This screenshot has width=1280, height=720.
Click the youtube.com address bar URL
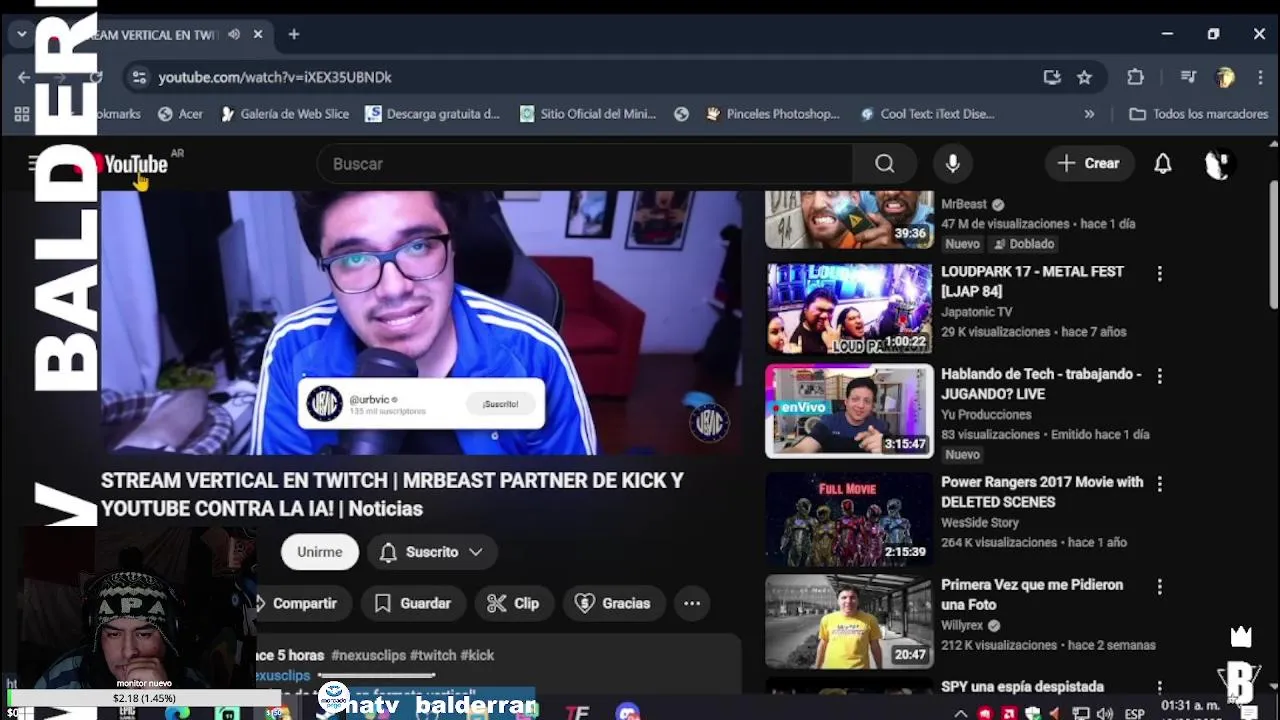click(x=275, y=77)
